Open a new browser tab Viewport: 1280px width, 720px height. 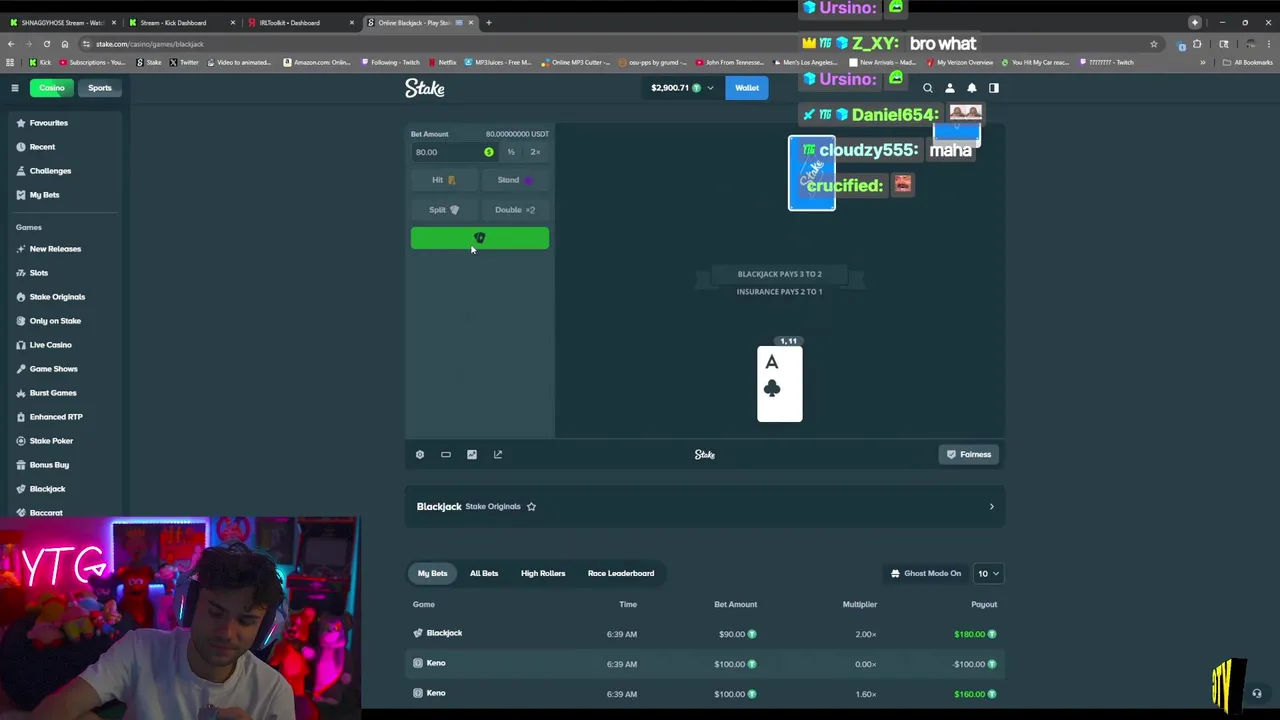(x=489, y=22)
